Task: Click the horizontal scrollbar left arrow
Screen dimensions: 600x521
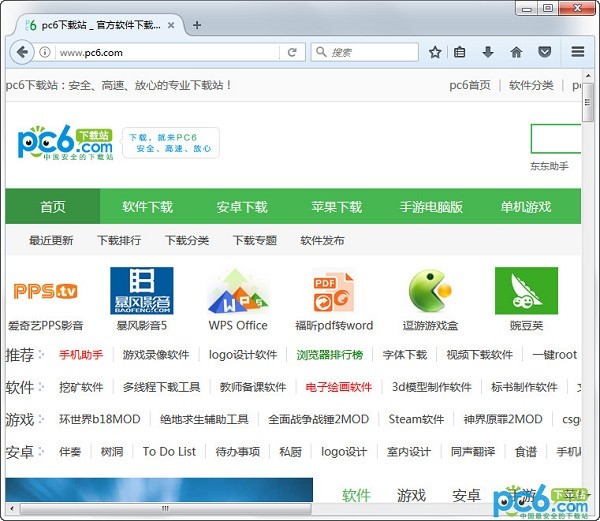Action: 12,508
